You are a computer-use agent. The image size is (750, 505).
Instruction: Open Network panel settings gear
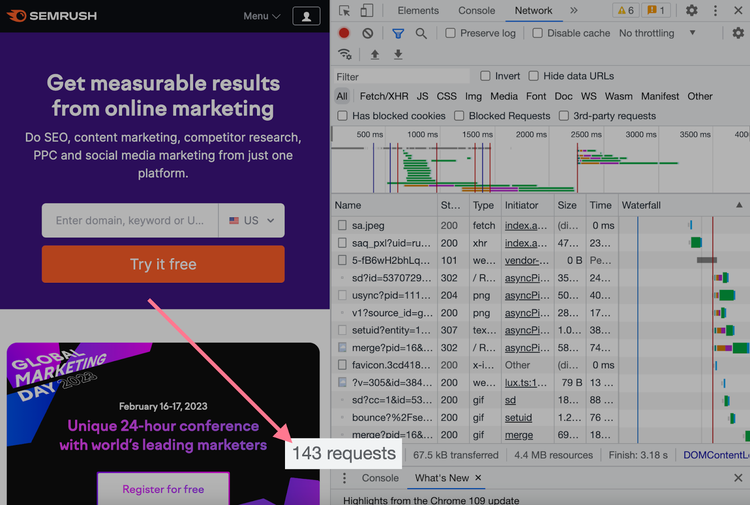[x=738, y=33]
